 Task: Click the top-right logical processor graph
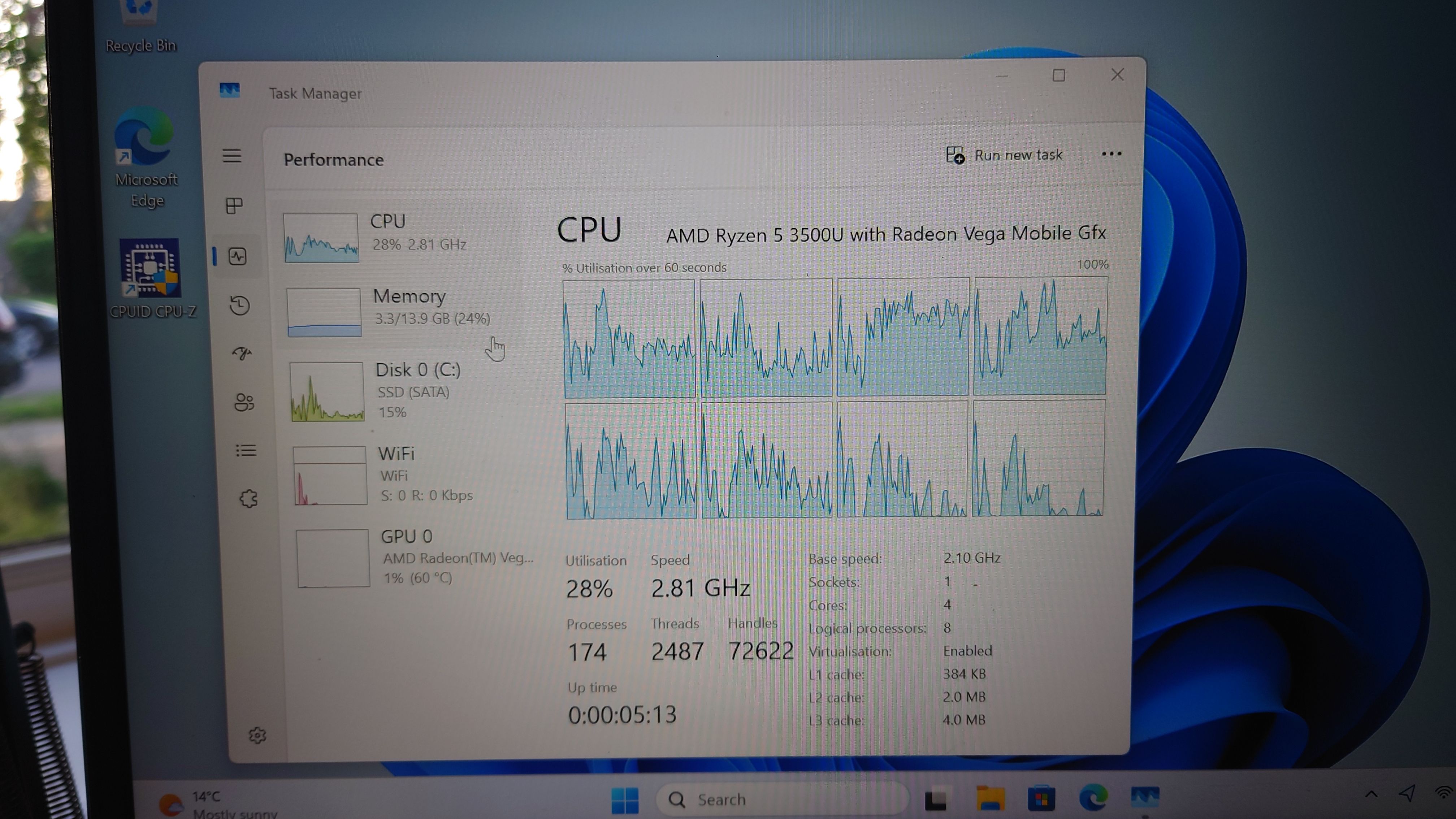point(1041,336)
